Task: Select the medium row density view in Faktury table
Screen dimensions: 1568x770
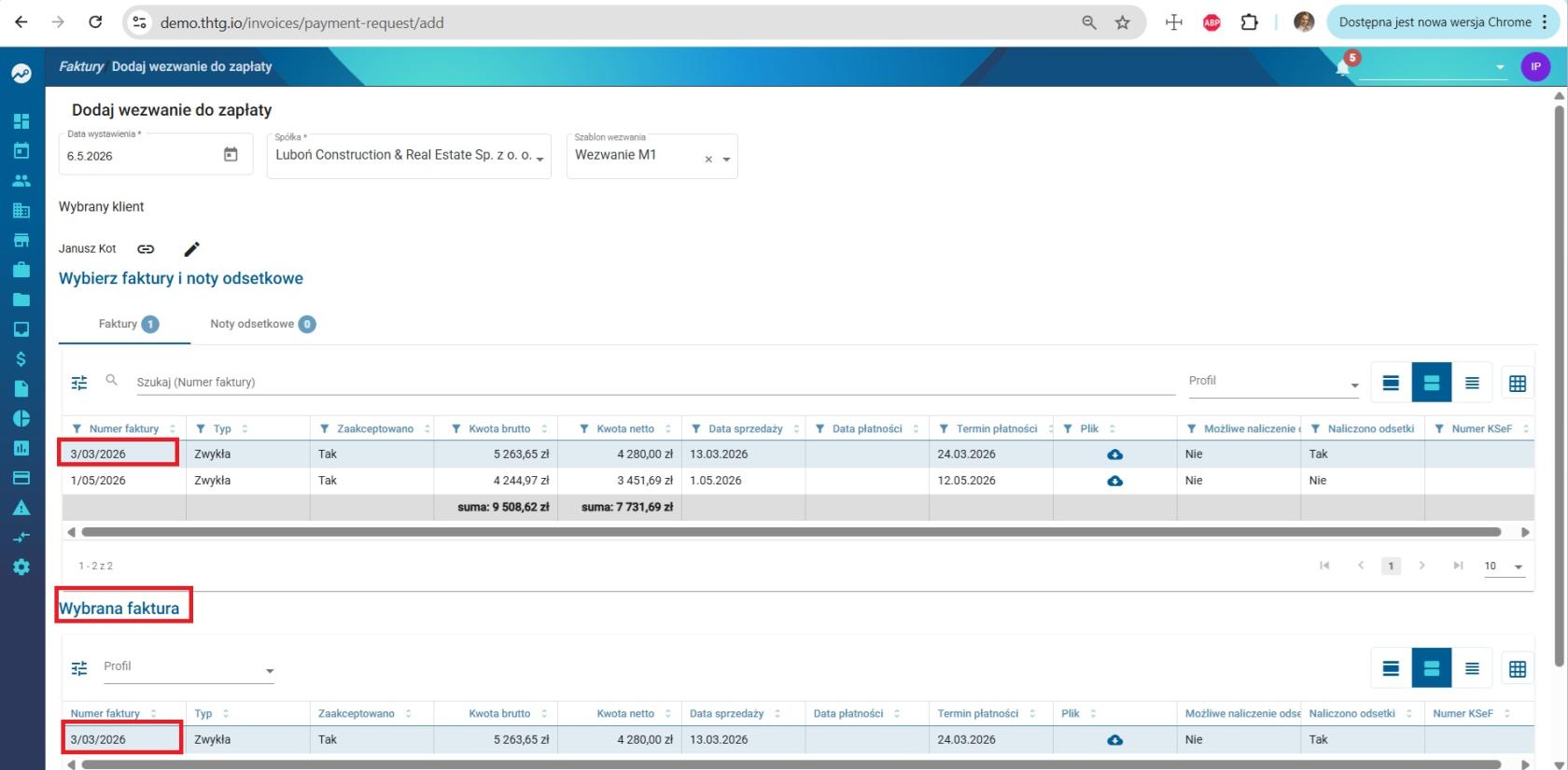Action: coord(1431,383)
